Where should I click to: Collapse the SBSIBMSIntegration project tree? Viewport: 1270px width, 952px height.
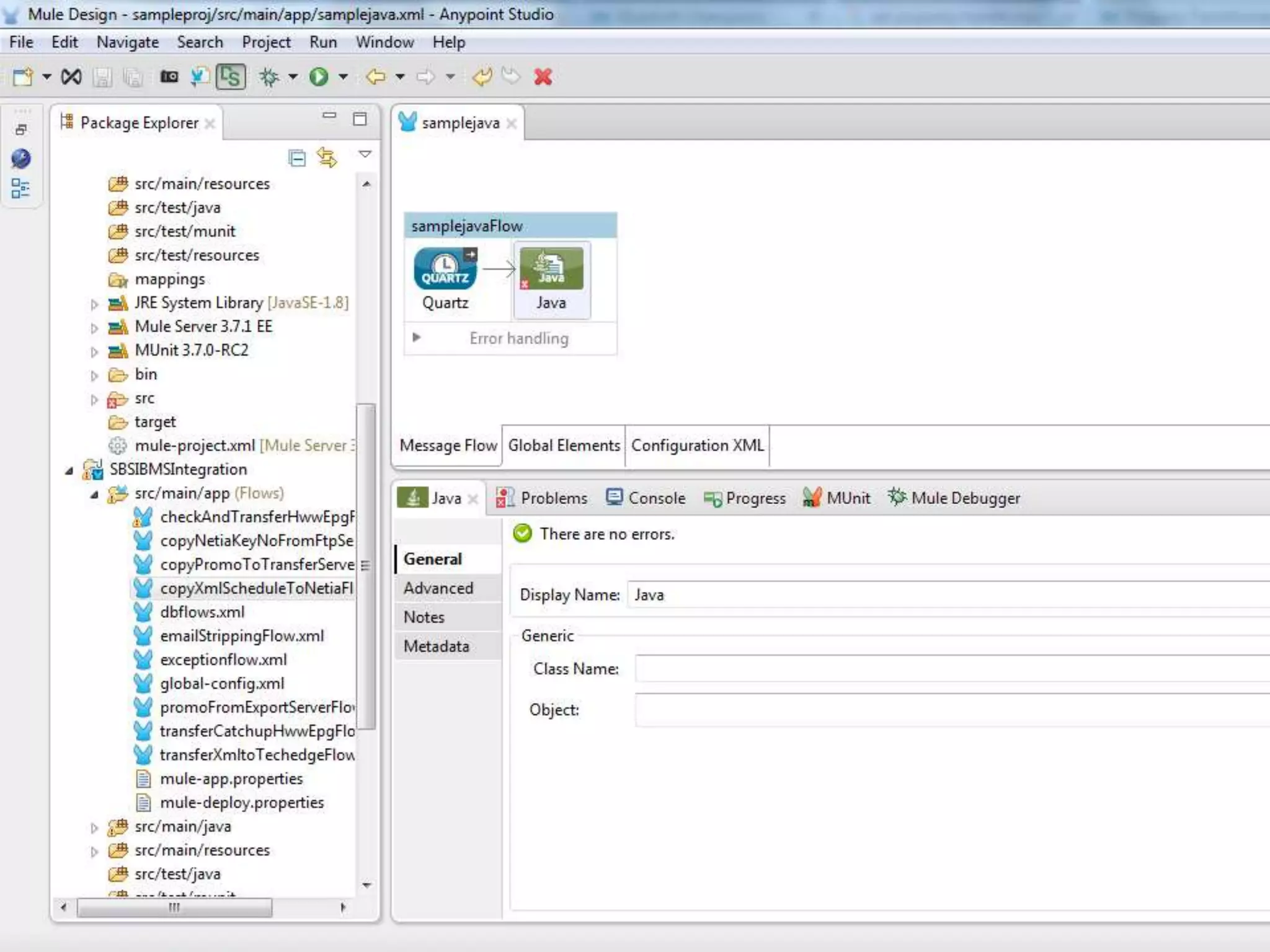point(69,471)
